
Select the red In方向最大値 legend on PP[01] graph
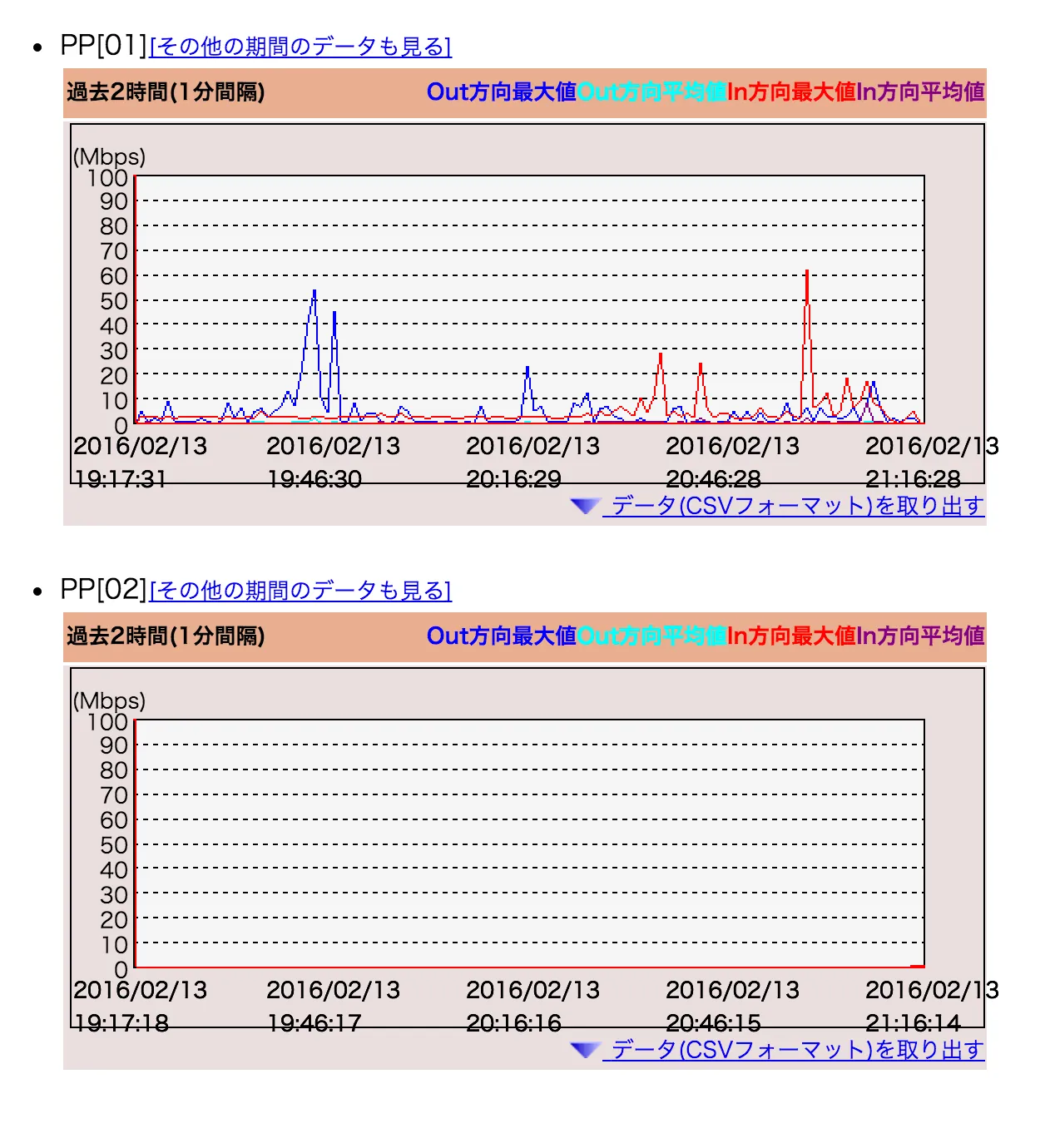point(790,93)
